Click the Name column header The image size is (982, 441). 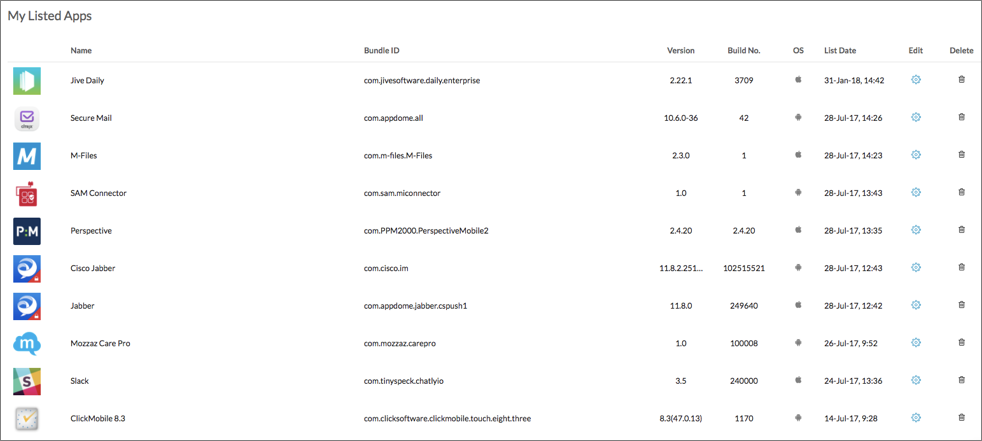point(81,51)
